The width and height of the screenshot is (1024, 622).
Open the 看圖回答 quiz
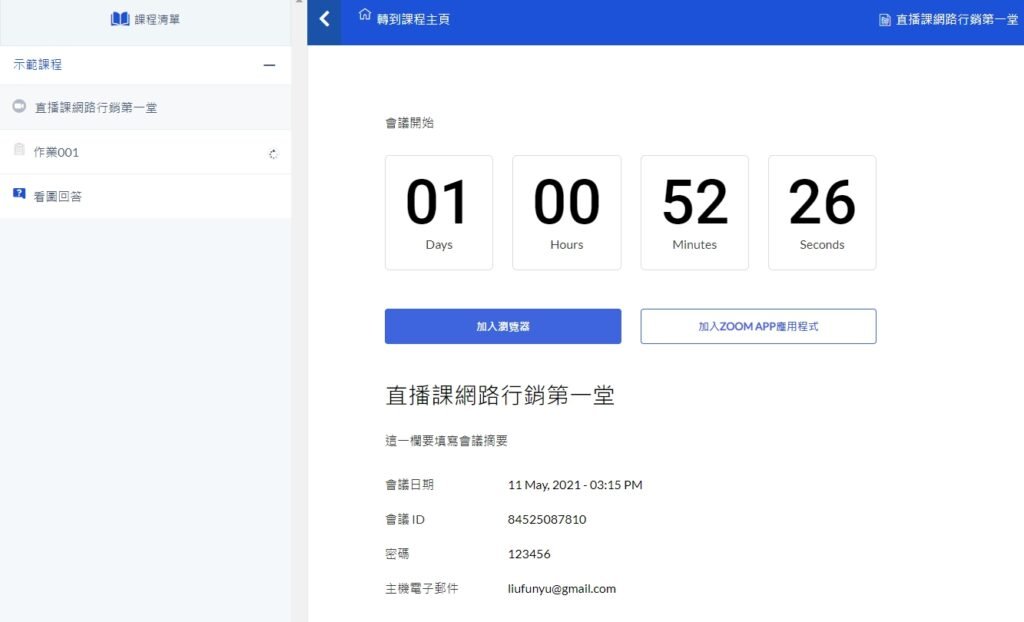click(x=146, y=196)
